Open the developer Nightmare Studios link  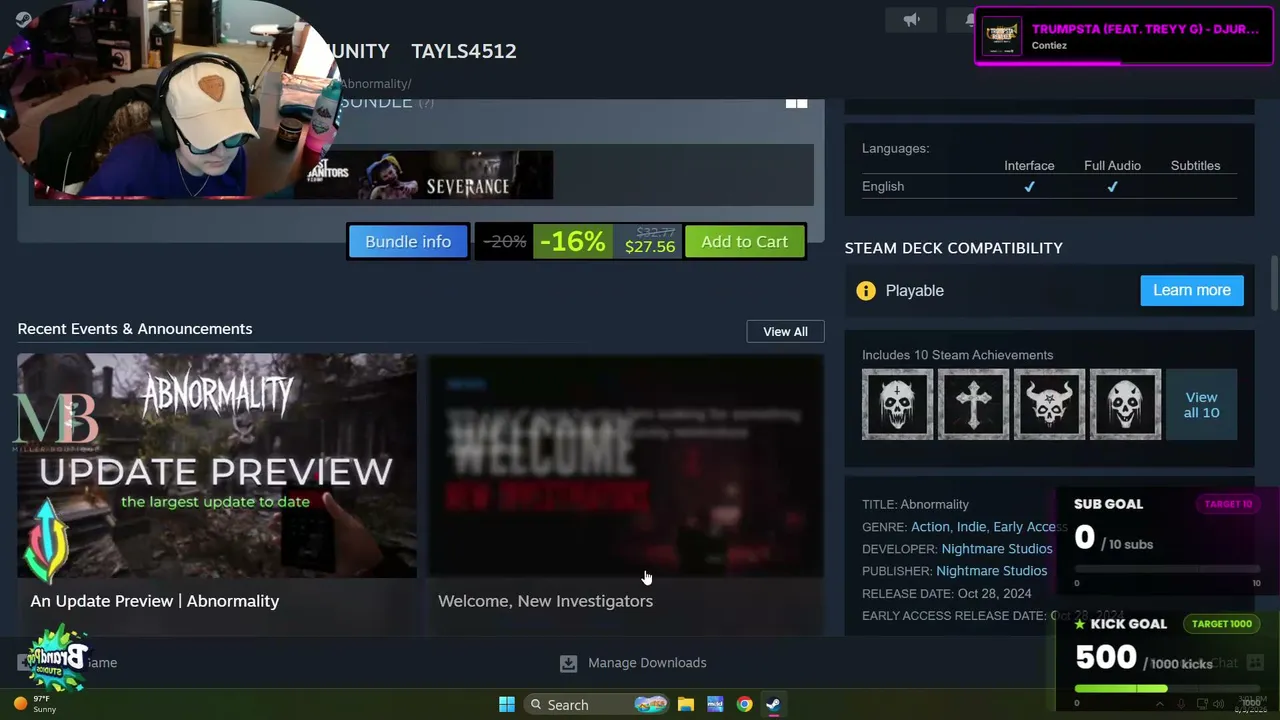click(x=997, y=549)
